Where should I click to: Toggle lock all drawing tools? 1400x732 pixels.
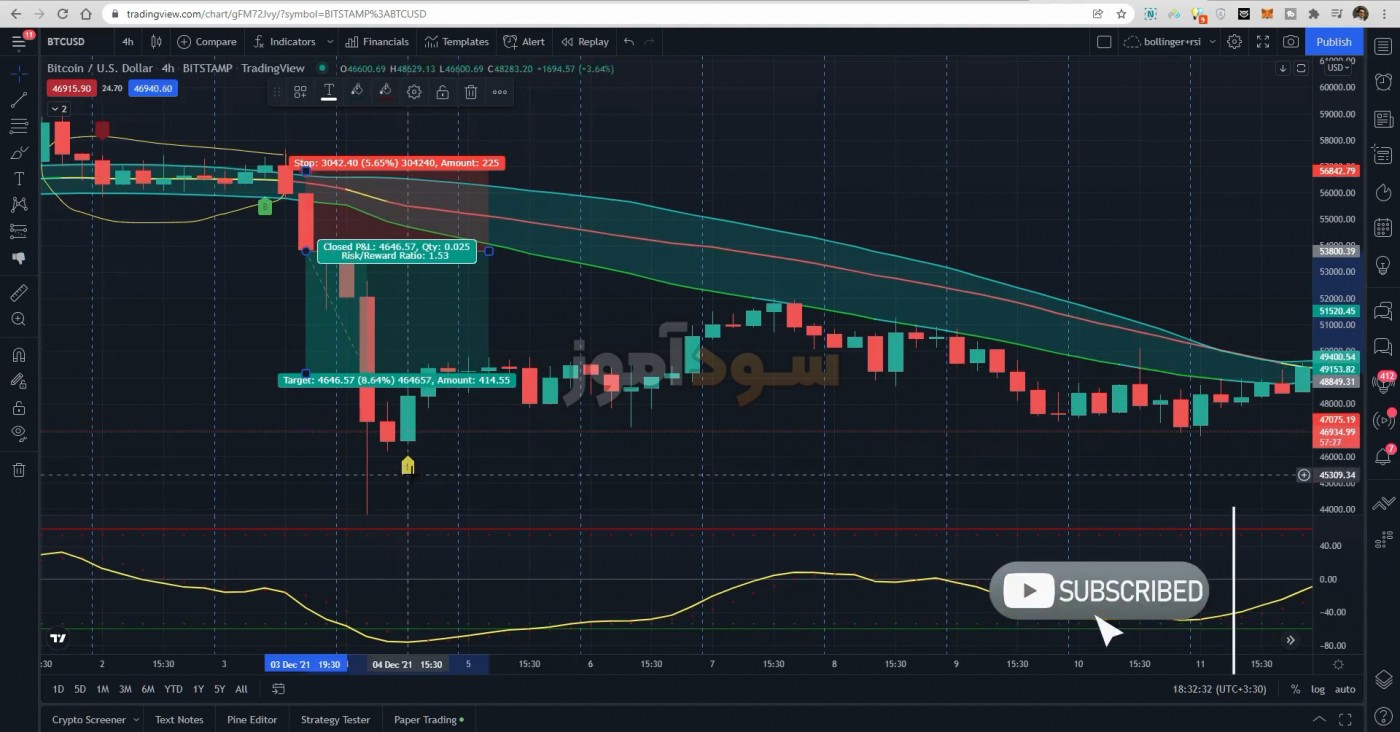click(18, 408)
